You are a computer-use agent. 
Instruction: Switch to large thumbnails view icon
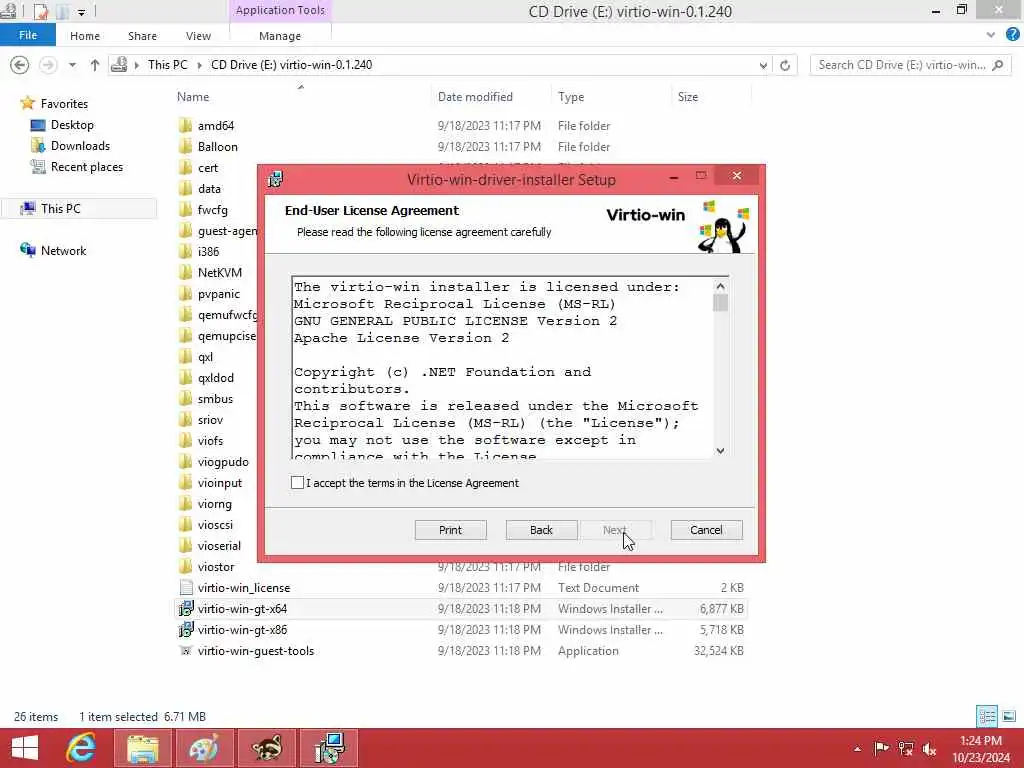pos(1008,716)
